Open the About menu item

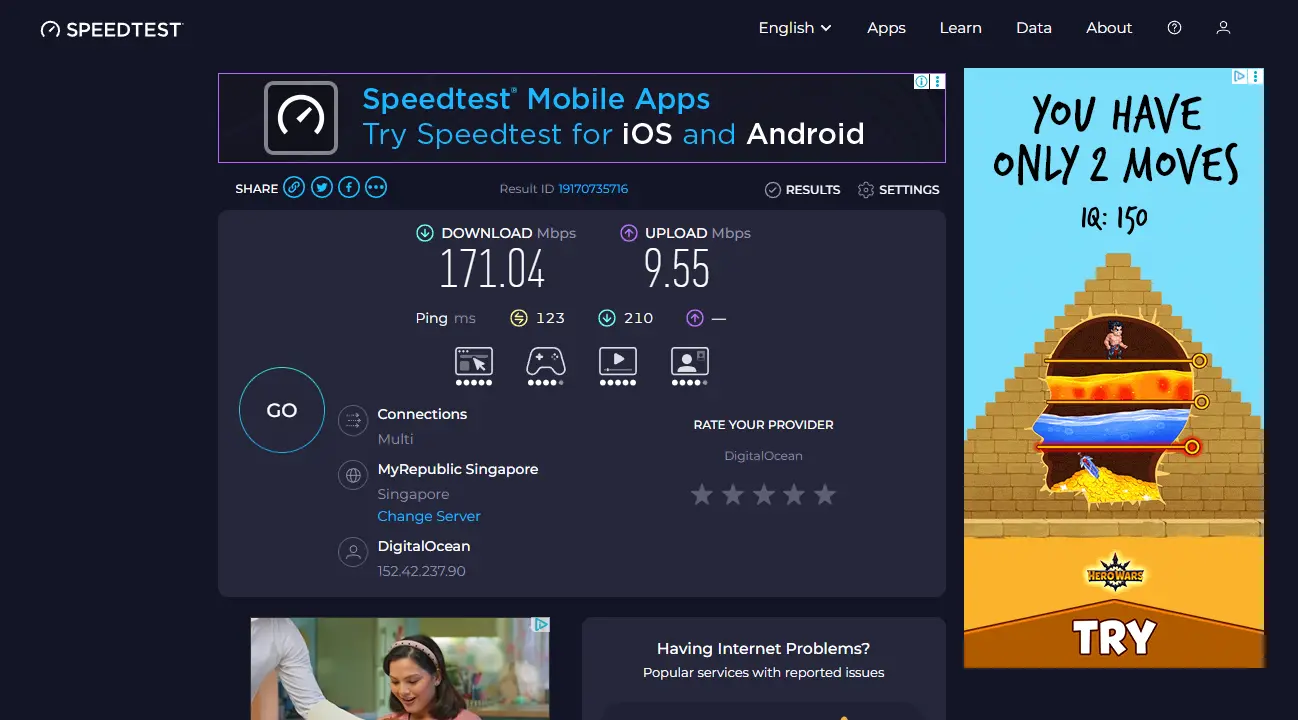pos(1109,28)
